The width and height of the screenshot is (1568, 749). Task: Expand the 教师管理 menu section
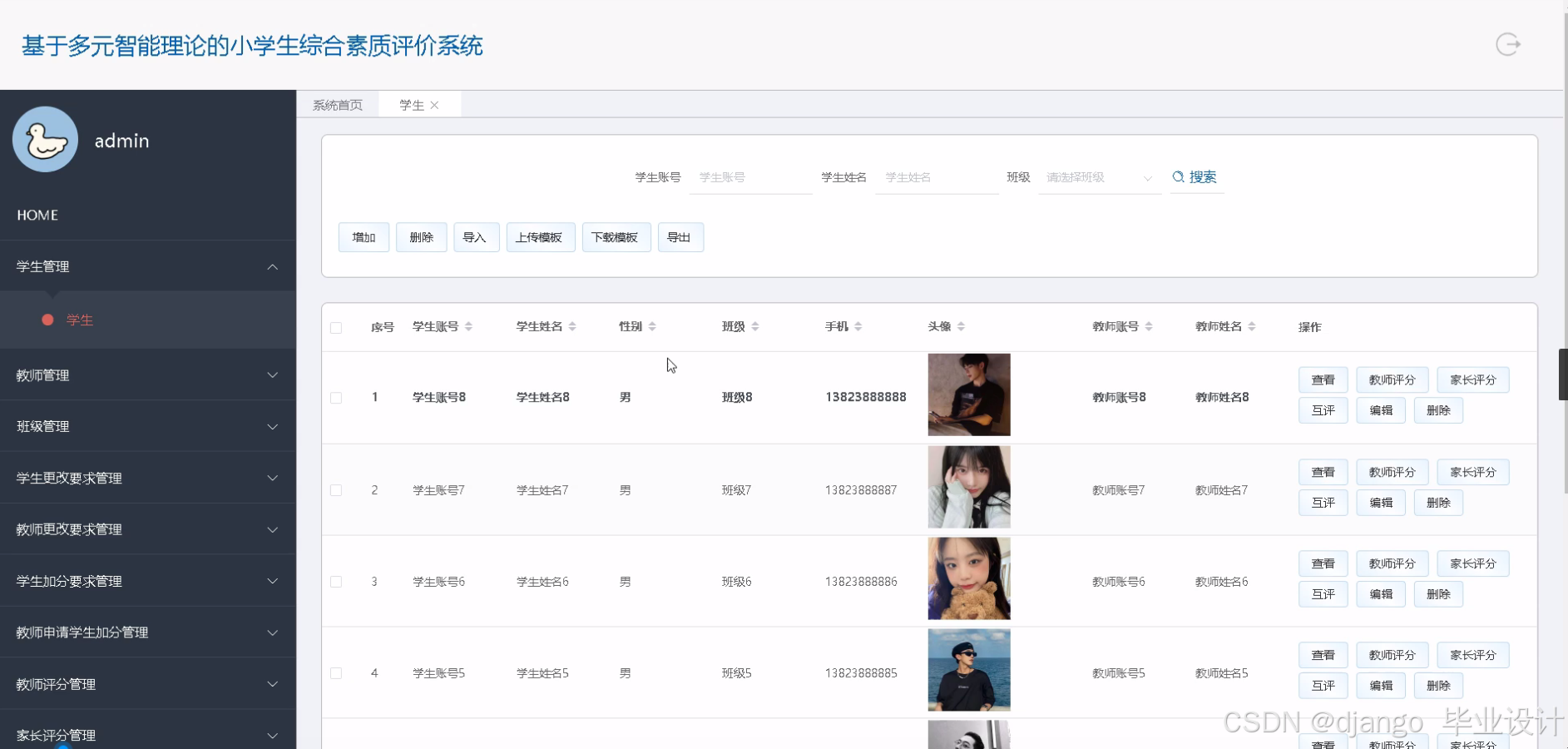click(148, 375)
